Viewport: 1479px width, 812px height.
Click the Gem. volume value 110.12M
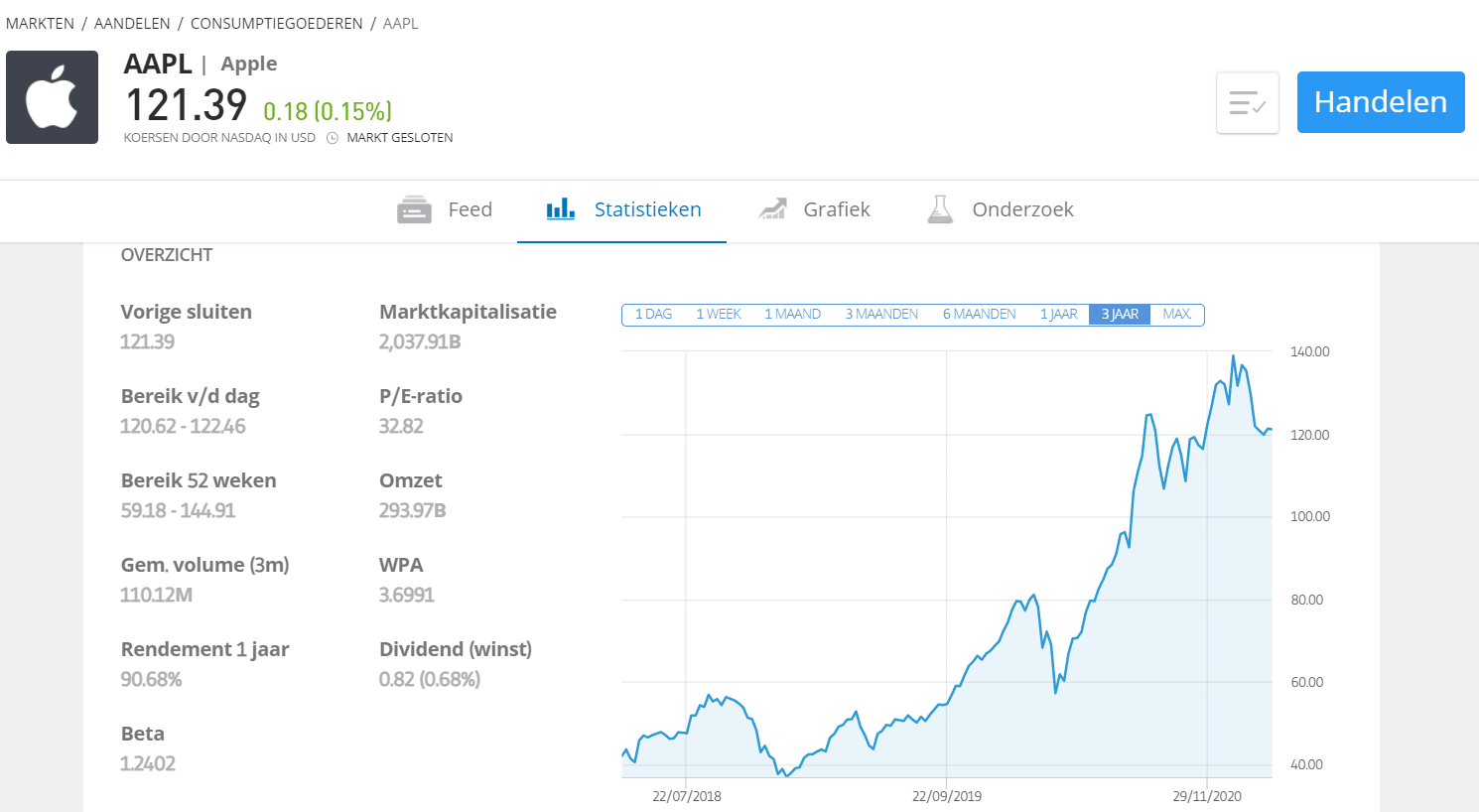[156, 595]
